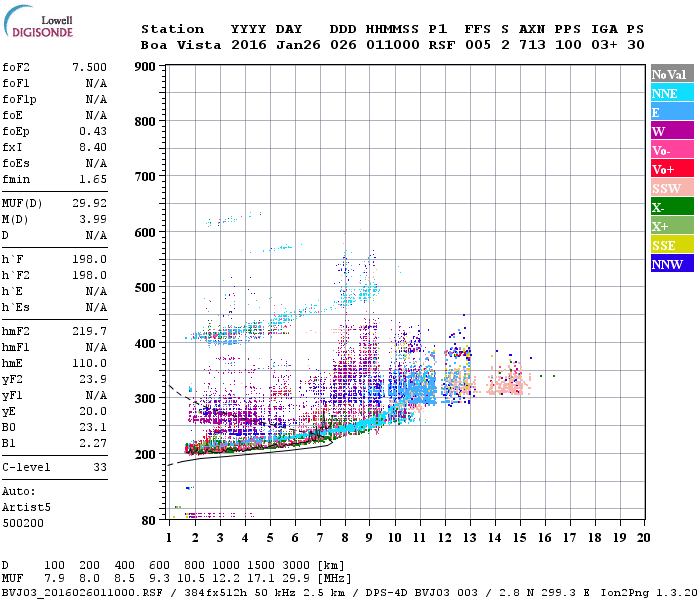
Task: Select the X+ light green legend swatch
Action: pyautogui.click(x=672, y=226)
